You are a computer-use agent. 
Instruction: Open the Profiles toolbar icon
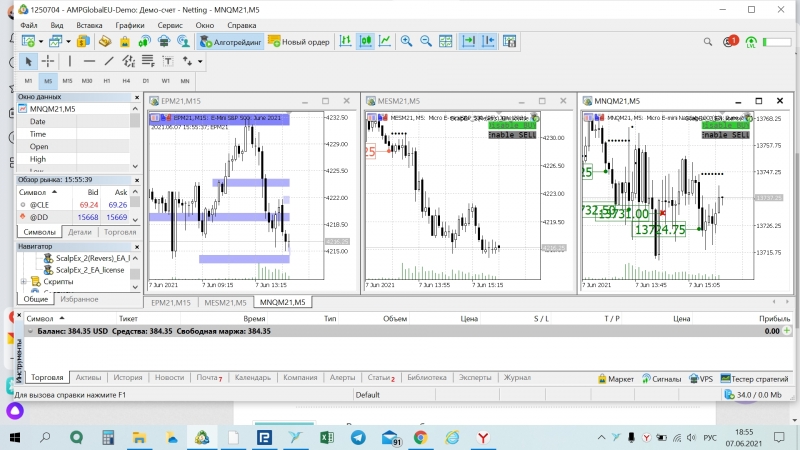[55, 42]
